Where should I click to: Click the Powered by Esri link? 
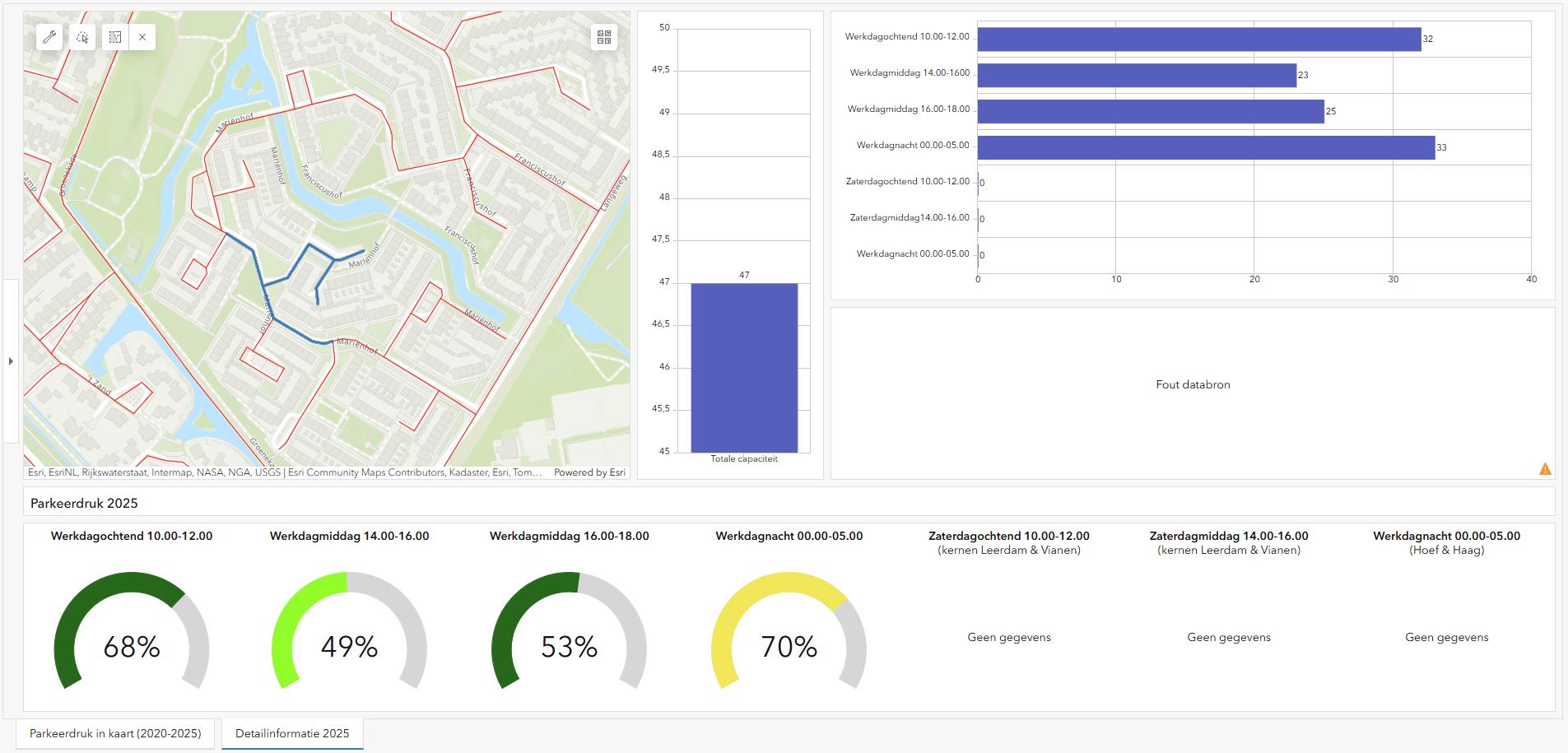tap(589, 473)
